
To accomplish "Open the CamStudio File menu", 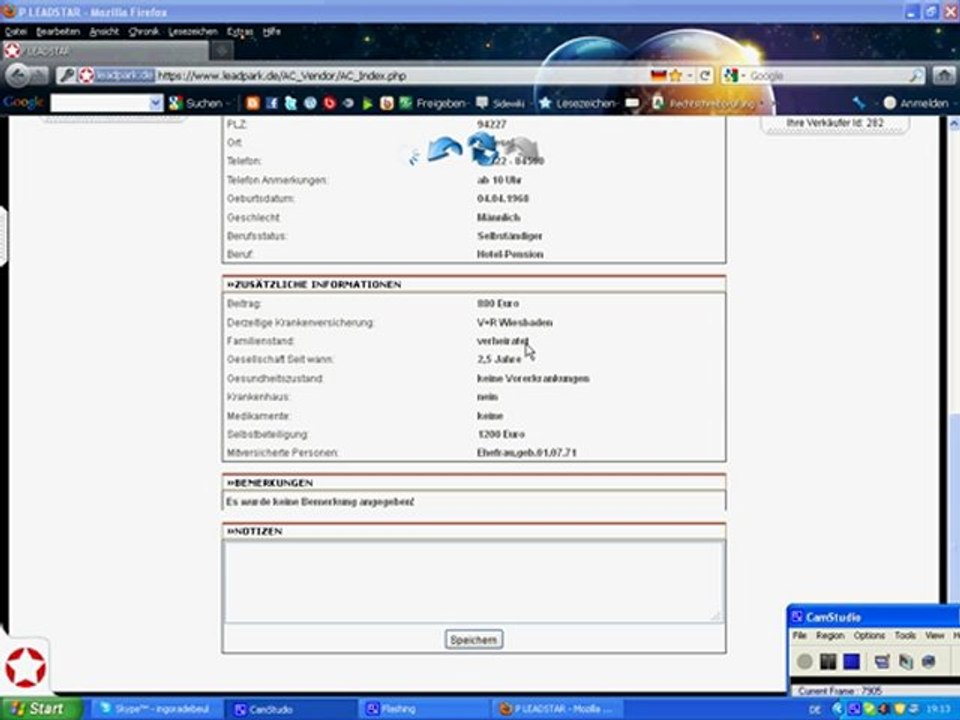I will click(x=800, y=636).
